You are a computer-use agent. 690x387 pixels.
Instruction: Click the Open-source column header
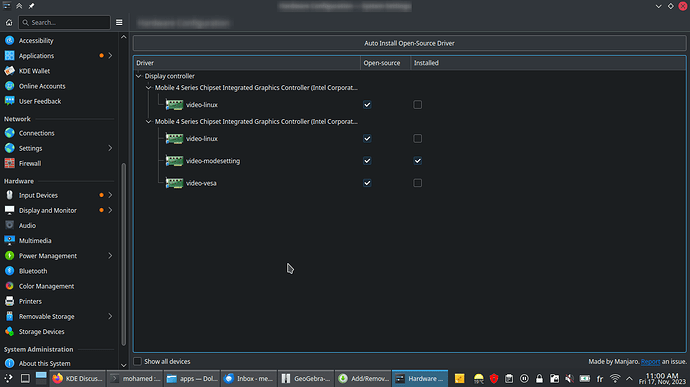coord(385,63)
